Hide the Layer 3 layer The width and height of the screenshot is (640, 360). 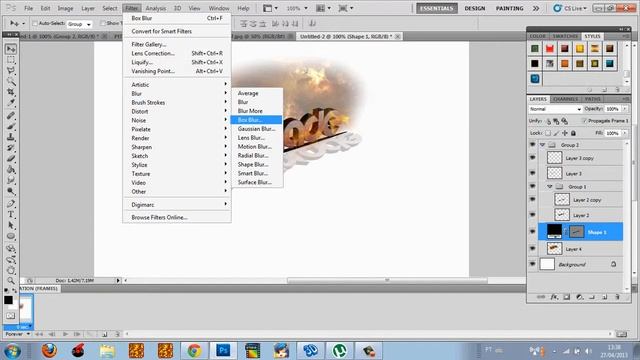532,173
